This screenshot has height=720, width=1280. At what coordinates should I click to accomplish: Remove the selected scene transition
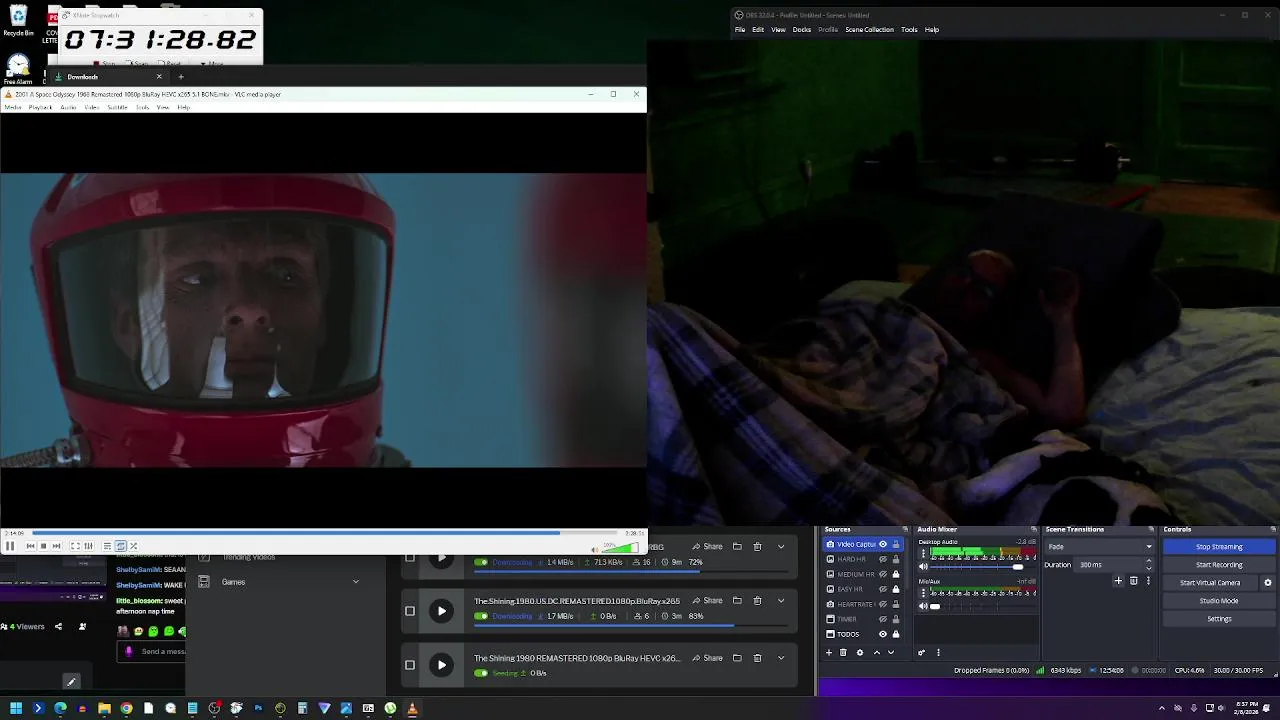pyautogui.click(x=1133, y=581)
